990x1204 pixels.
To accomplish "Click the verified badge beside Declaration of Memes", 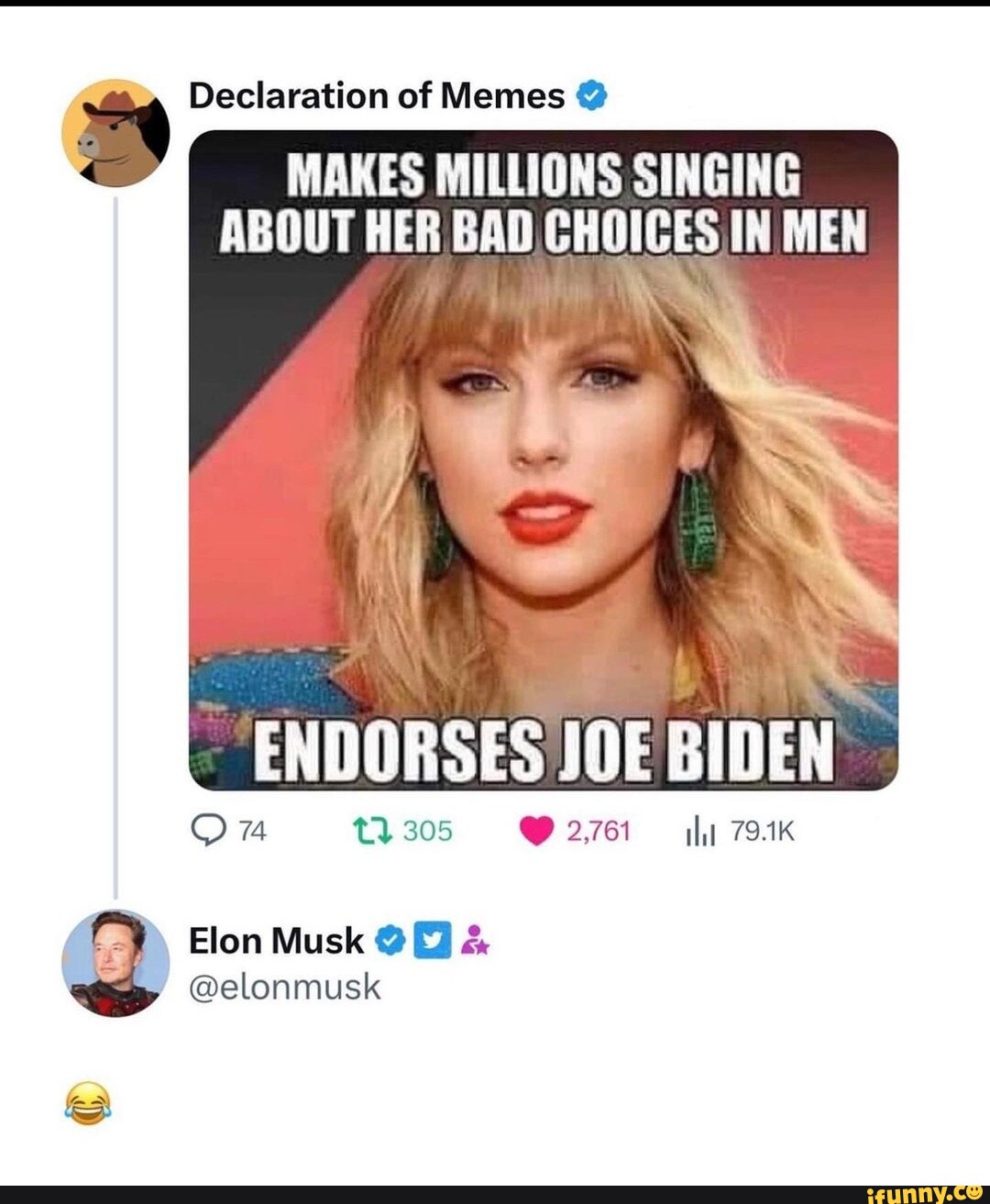I will click(592, 94).
